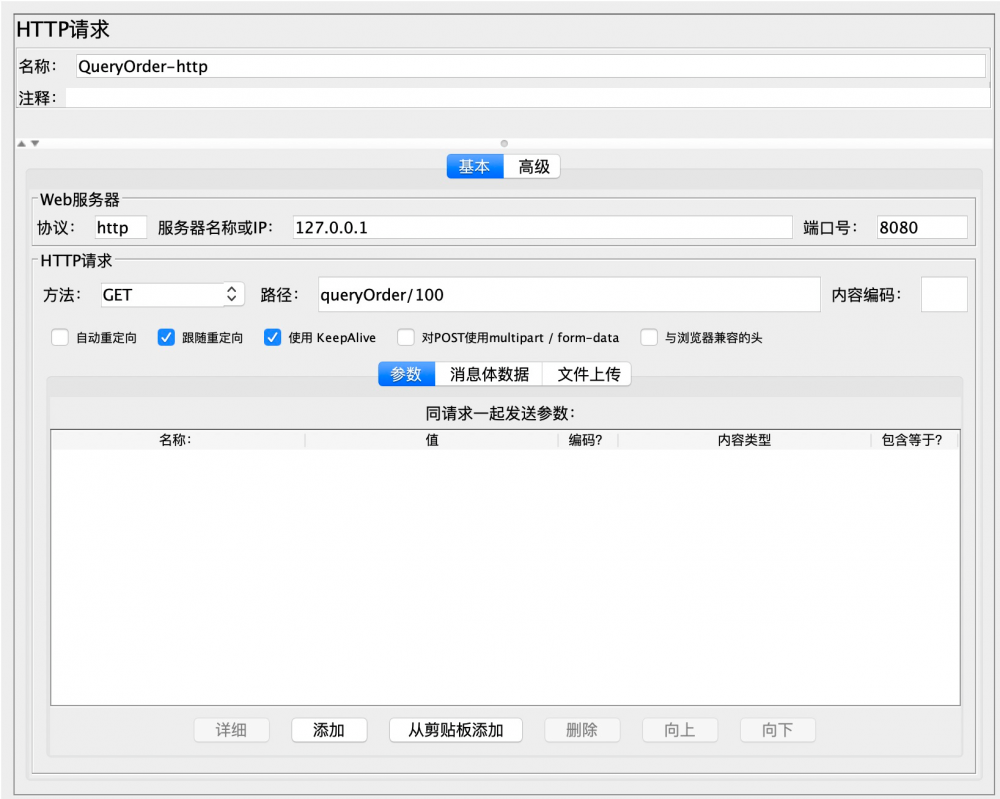Click the 从剪贴板添加 button
Viewport: 1000px width, 799px height.
(x=455, y=730)
